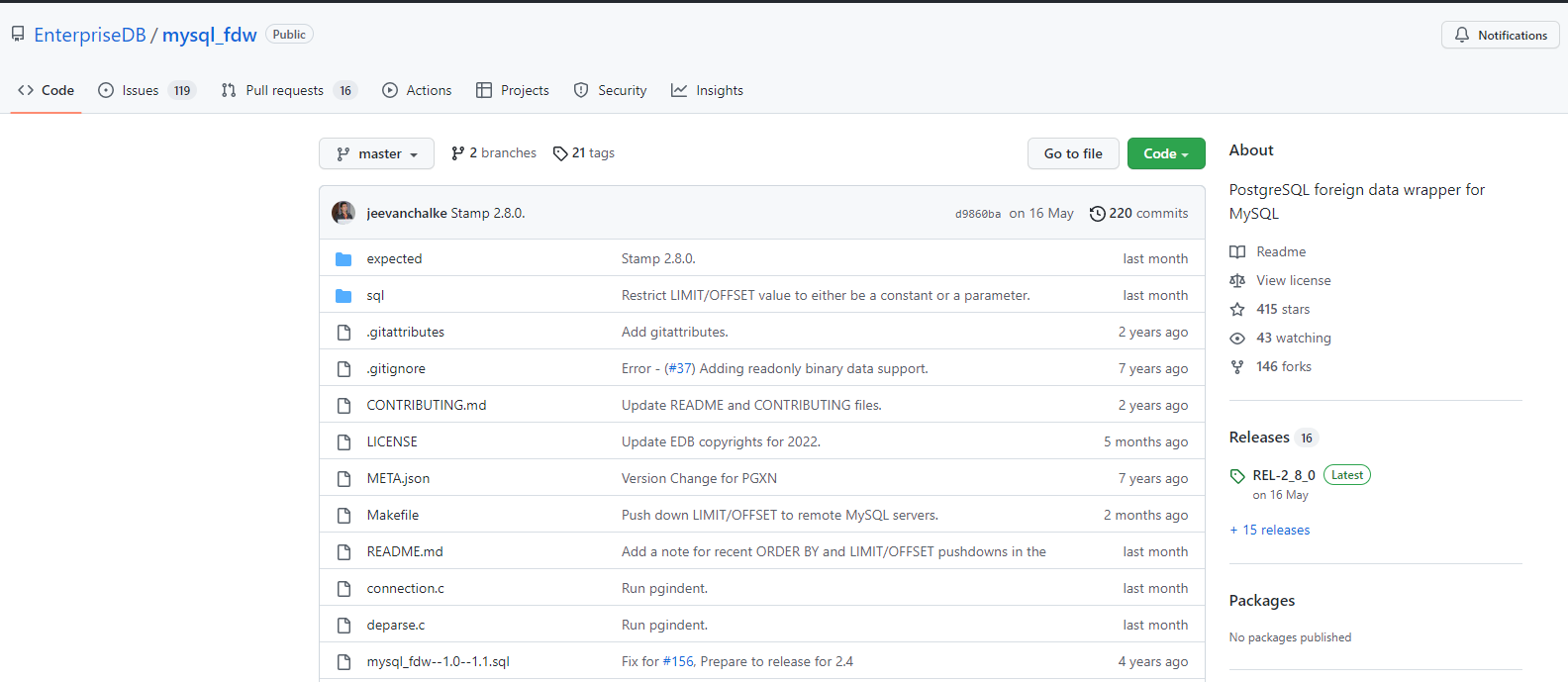Open the connection.c file
The image size is (1568, 682).
coord(406,589)
